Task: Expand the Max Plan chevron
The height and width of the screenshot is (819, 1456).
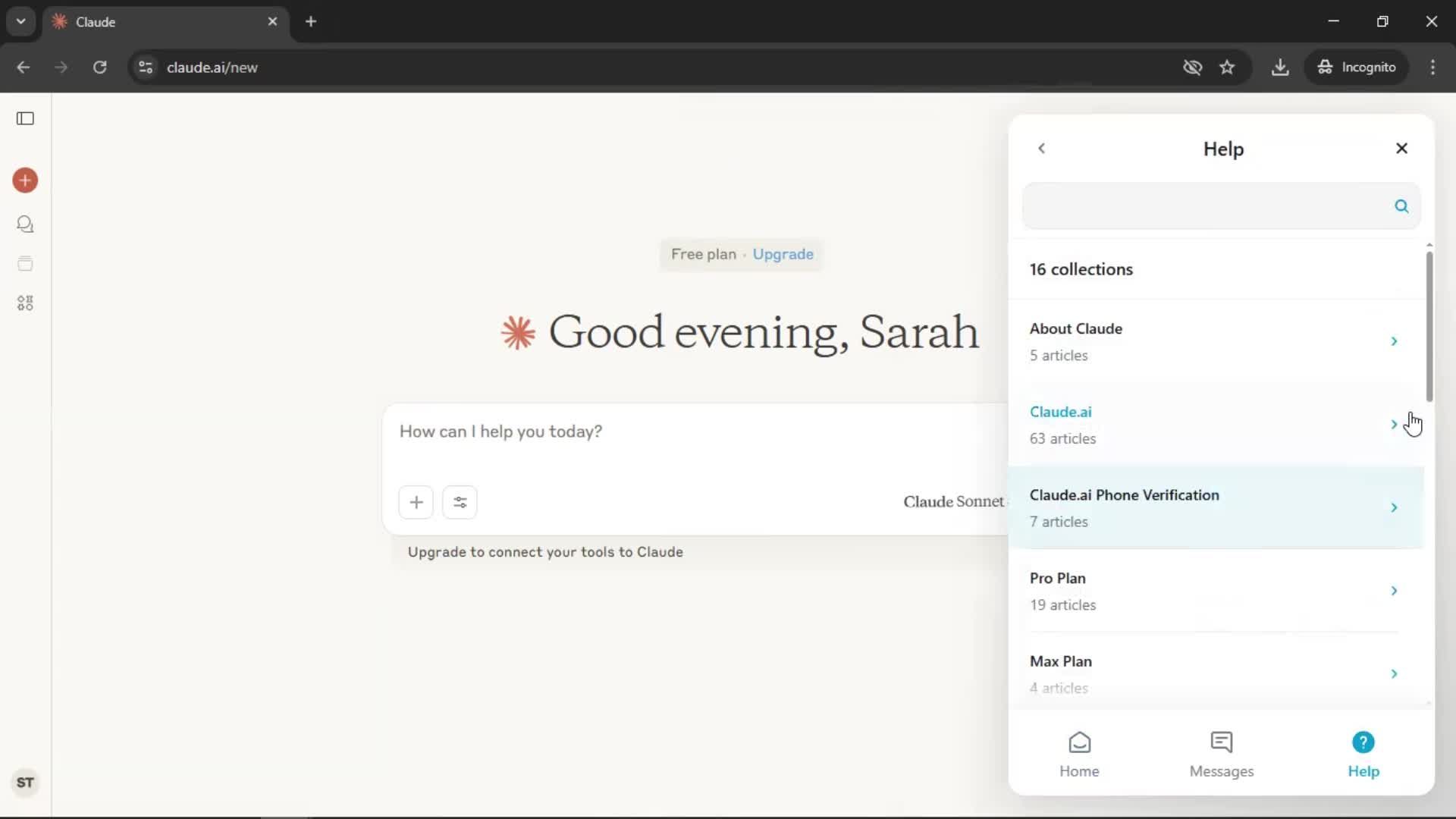Action: tap(1394, 673)
